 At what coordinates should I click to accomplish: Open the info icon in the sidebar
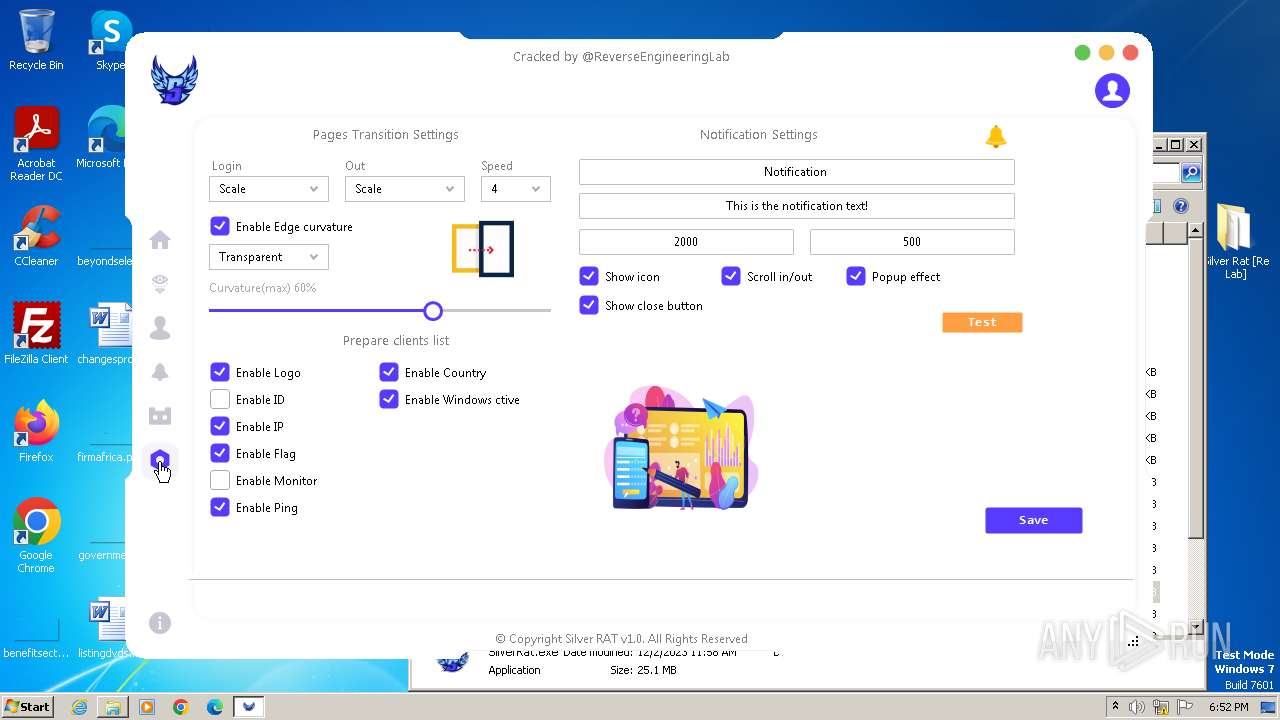pos(160,623)
